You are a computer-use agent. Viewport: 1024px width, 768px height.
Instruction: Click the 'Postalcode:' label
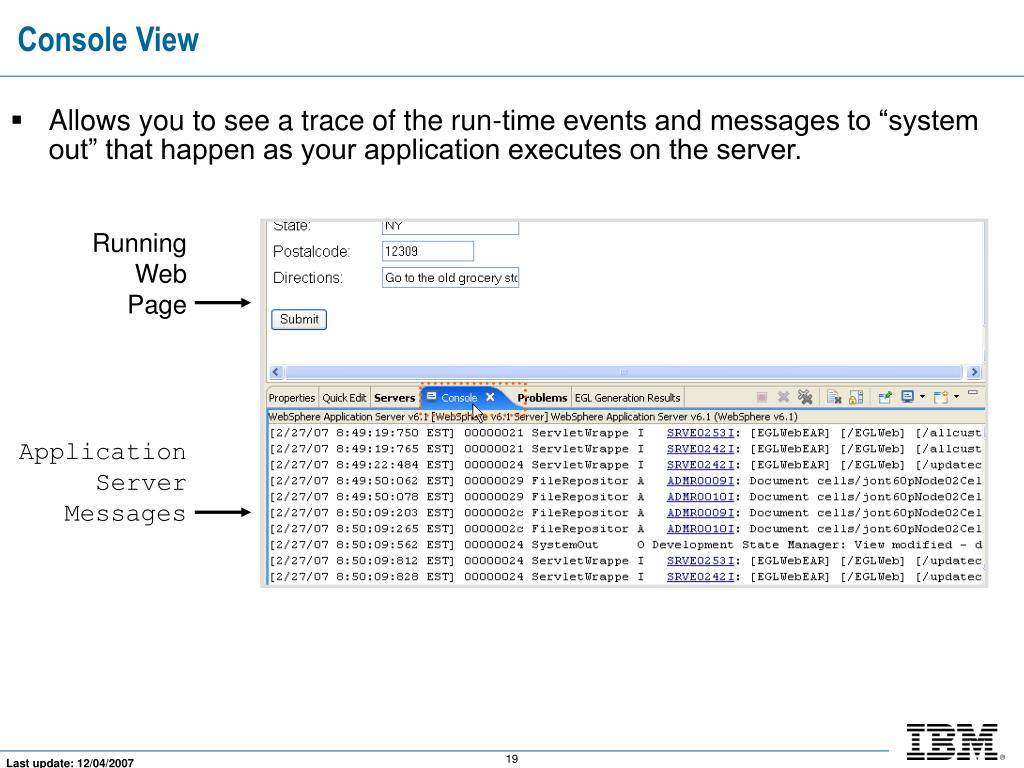pos(312,251)
